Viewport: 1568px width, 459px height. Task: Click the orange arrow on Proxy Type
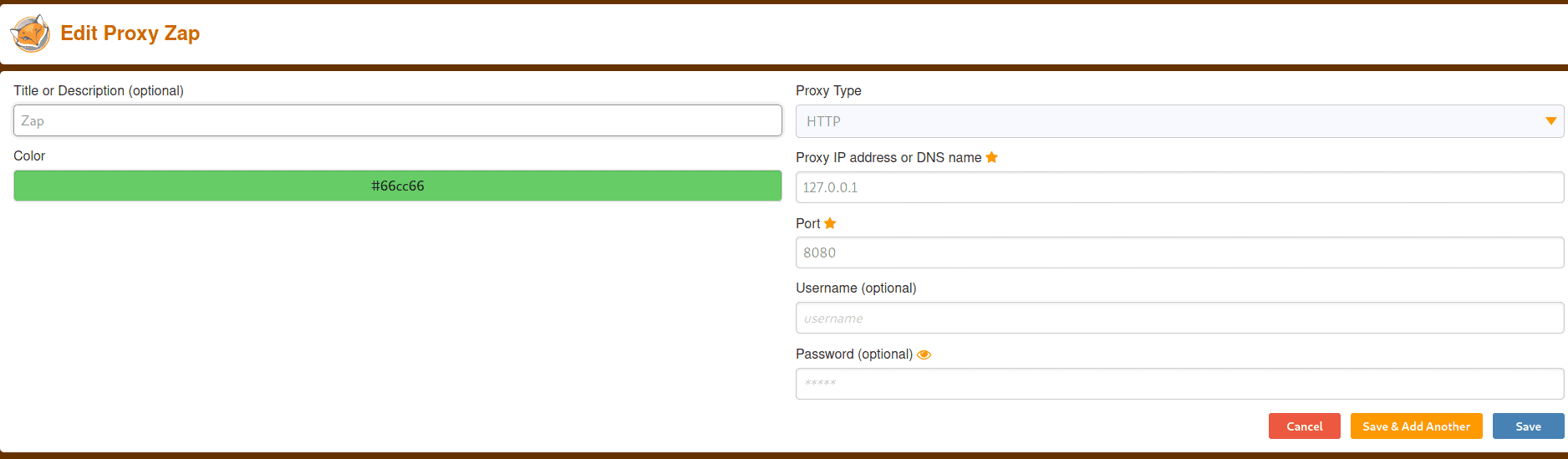1550,121
